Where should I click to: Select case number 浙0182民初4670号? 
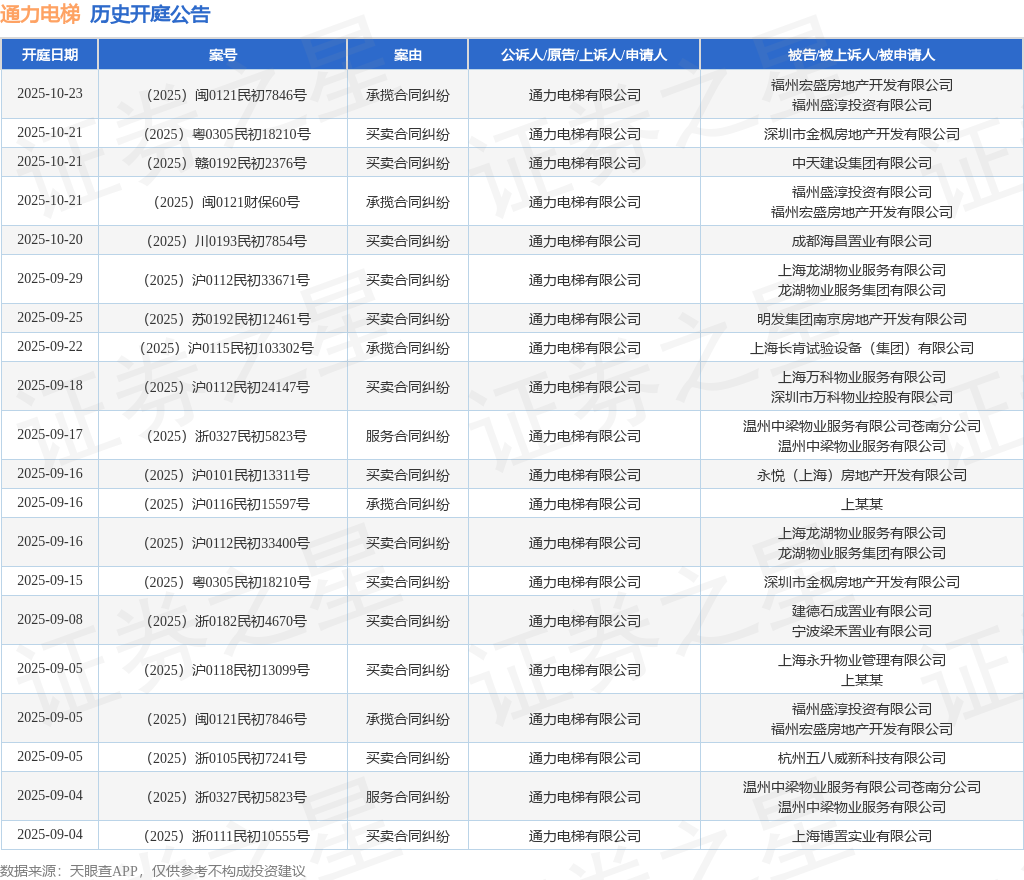(x=227, y=621)
